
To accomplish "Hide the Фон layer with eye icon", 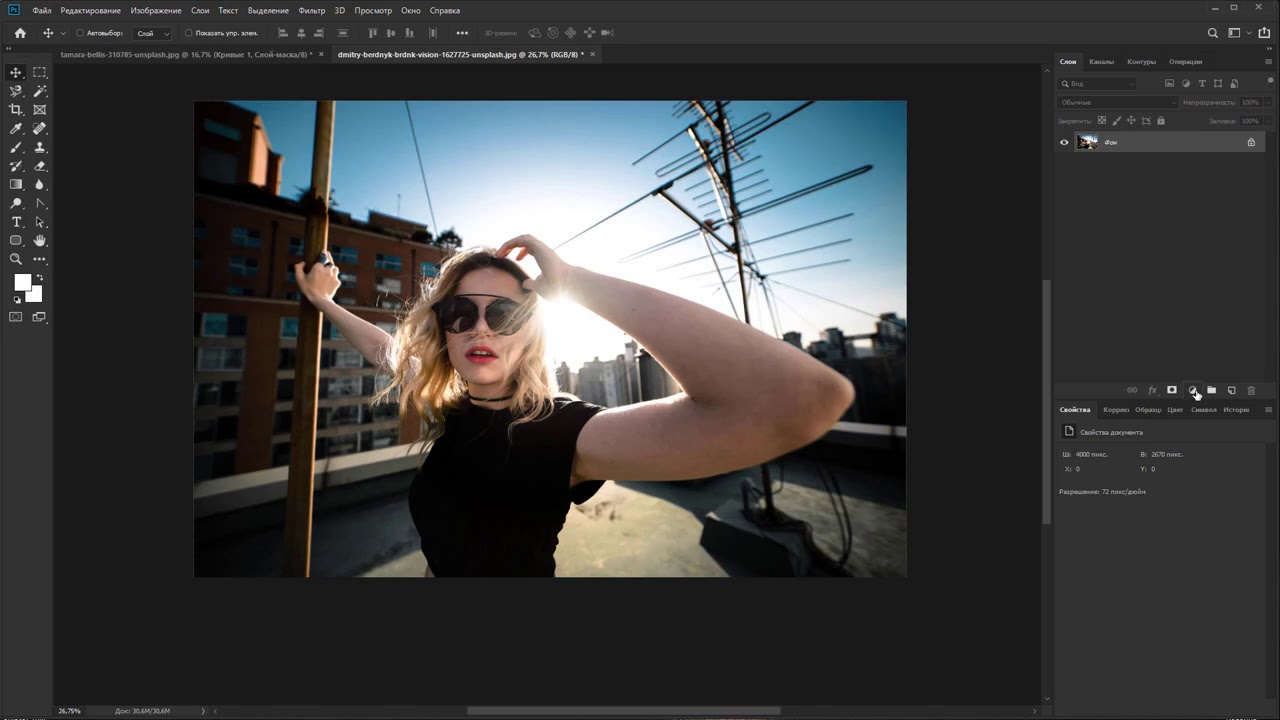I will pos(1064,142).
